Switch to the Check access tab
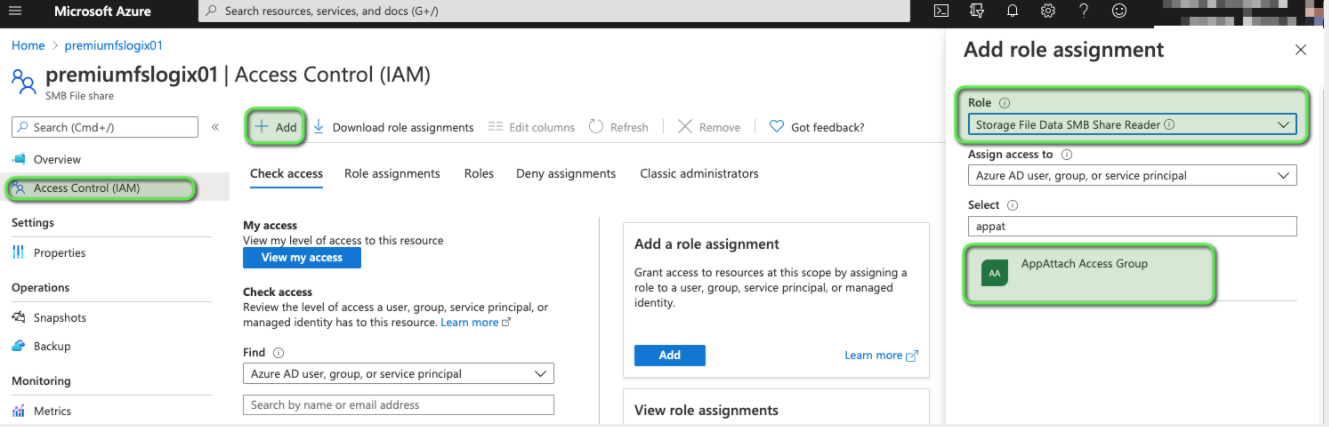This screenshot has height=427, width=1329. coord(286,173)
